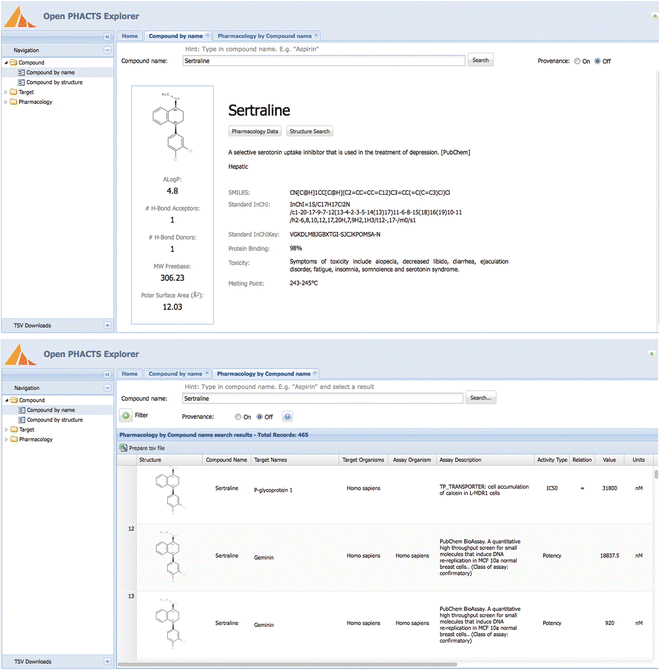The width and height of the screenshot is (660, 670).
Task: Sort by Target Organisms column header
Action: click(363, 460)
